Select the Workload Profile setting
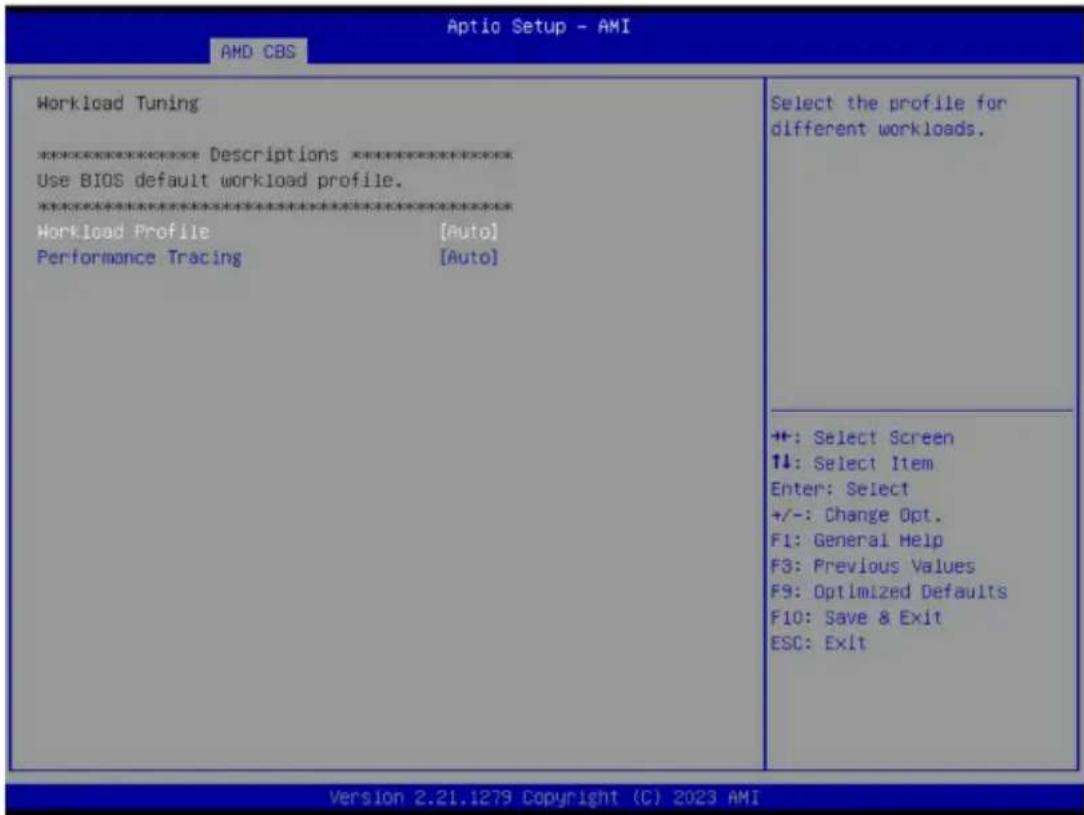Screen dimensions: 1084x815 123,232
